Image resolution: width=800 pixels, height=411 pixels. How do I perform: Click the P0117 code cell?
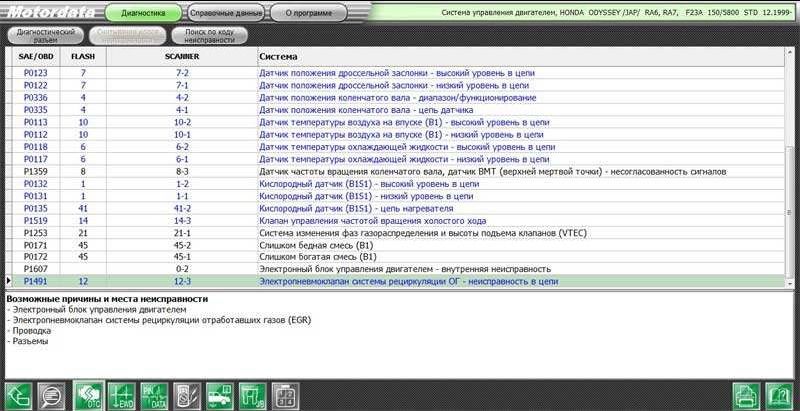[x=36, y=159]
